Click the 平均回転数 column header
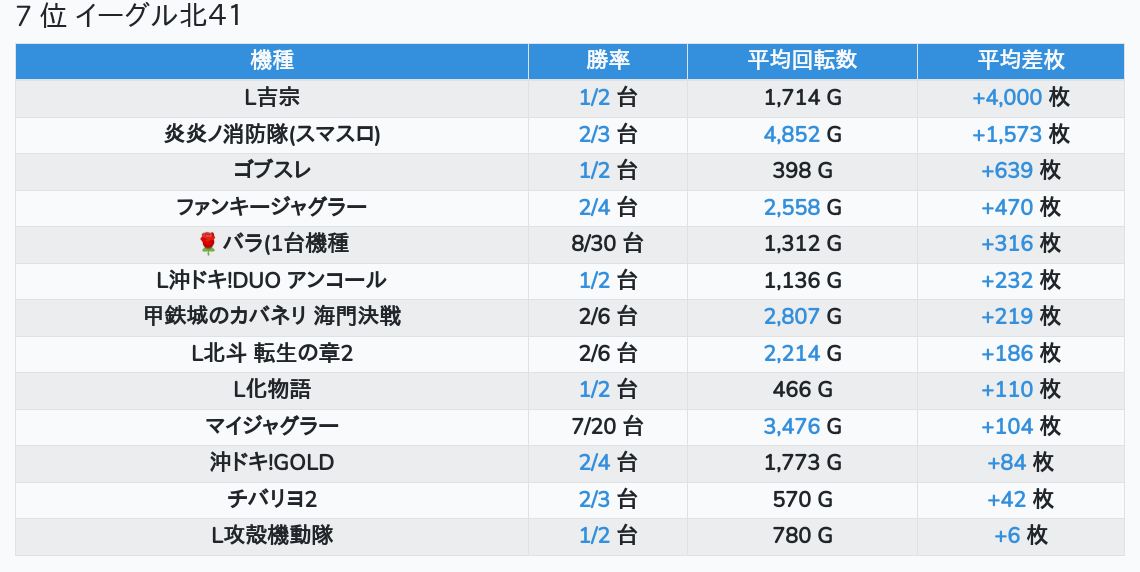Image resolution: width=1140 pixels, height=572 pixels. 802,60
